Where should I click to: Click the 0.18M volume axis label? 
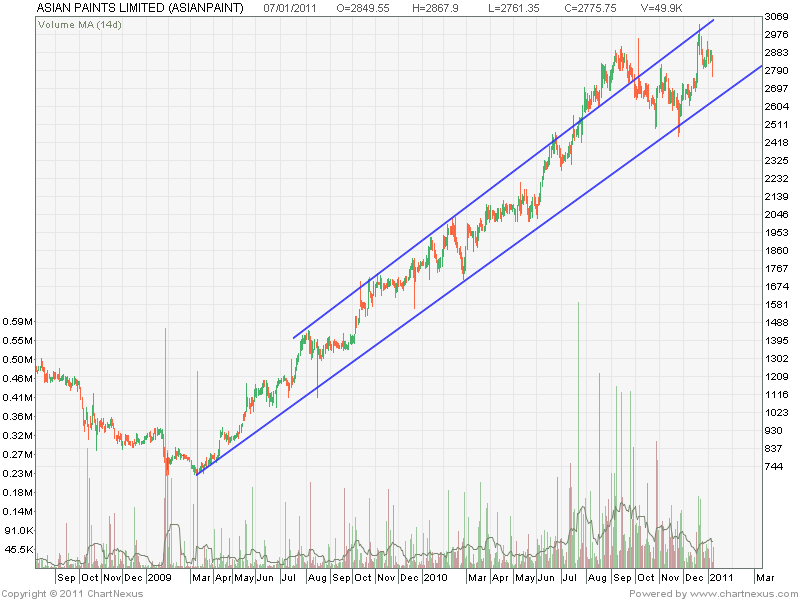18,493
